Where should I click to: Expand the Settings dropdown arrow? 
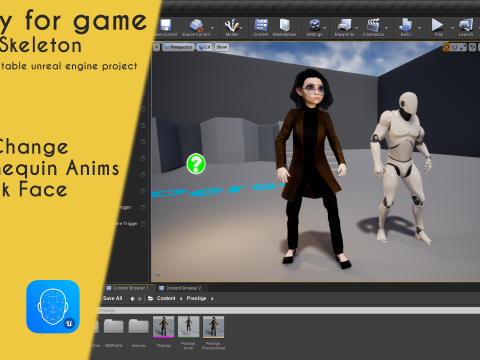[x=325, y=28]
